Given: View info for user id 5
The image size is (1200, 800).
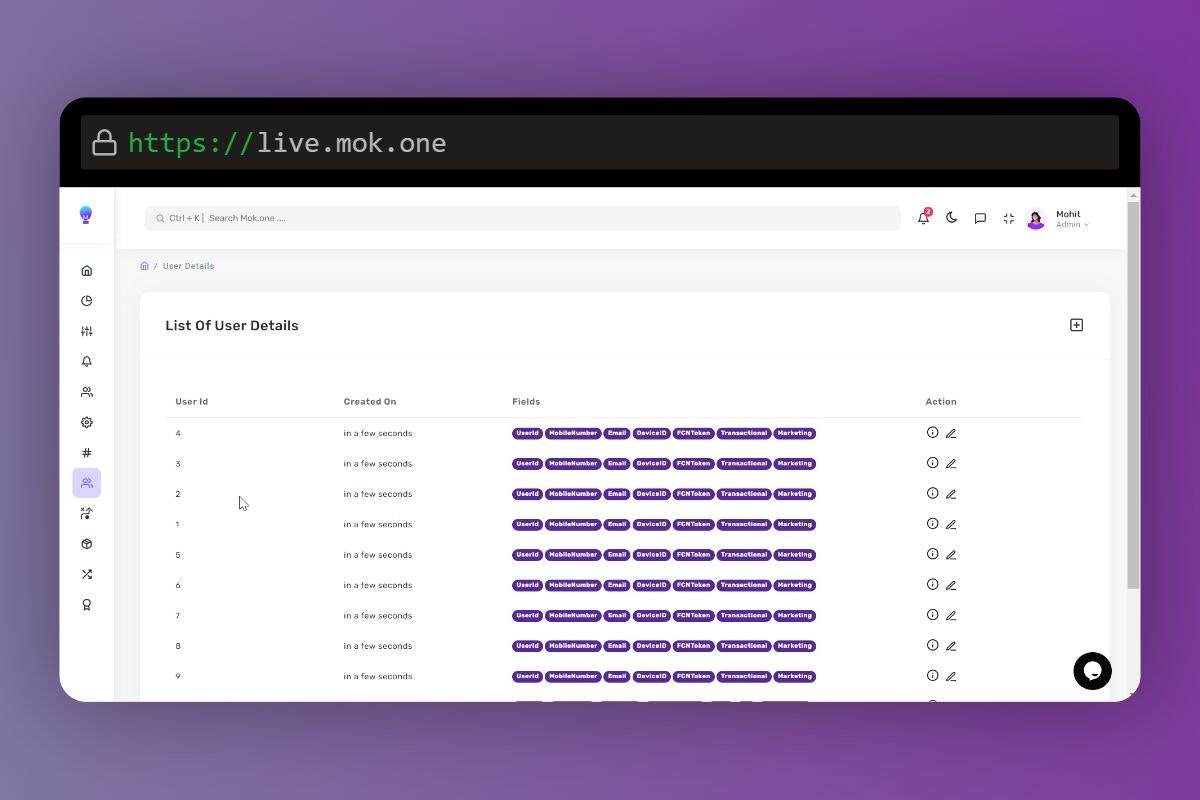Looking at the screenshot, I should tap(932, 554).
